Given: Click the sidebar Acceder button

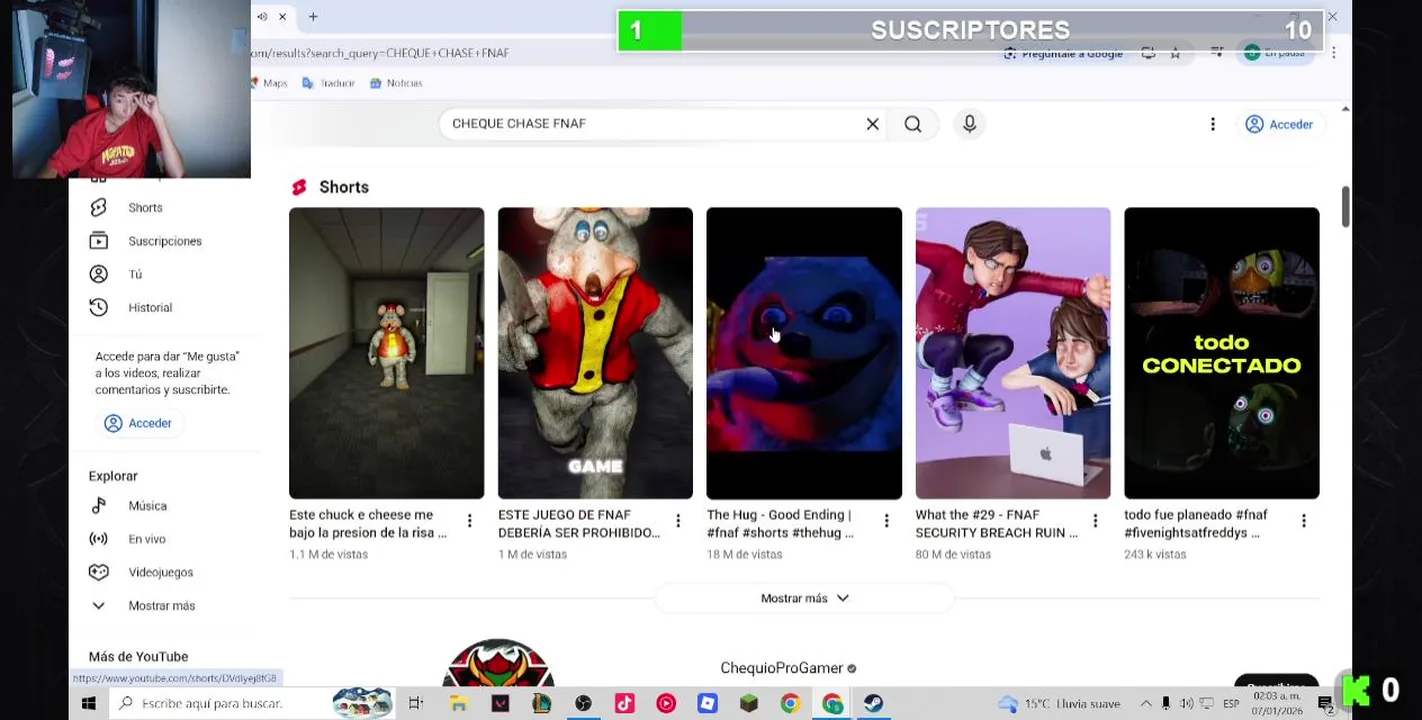Looking at the screenshot, I should [139, 423].
